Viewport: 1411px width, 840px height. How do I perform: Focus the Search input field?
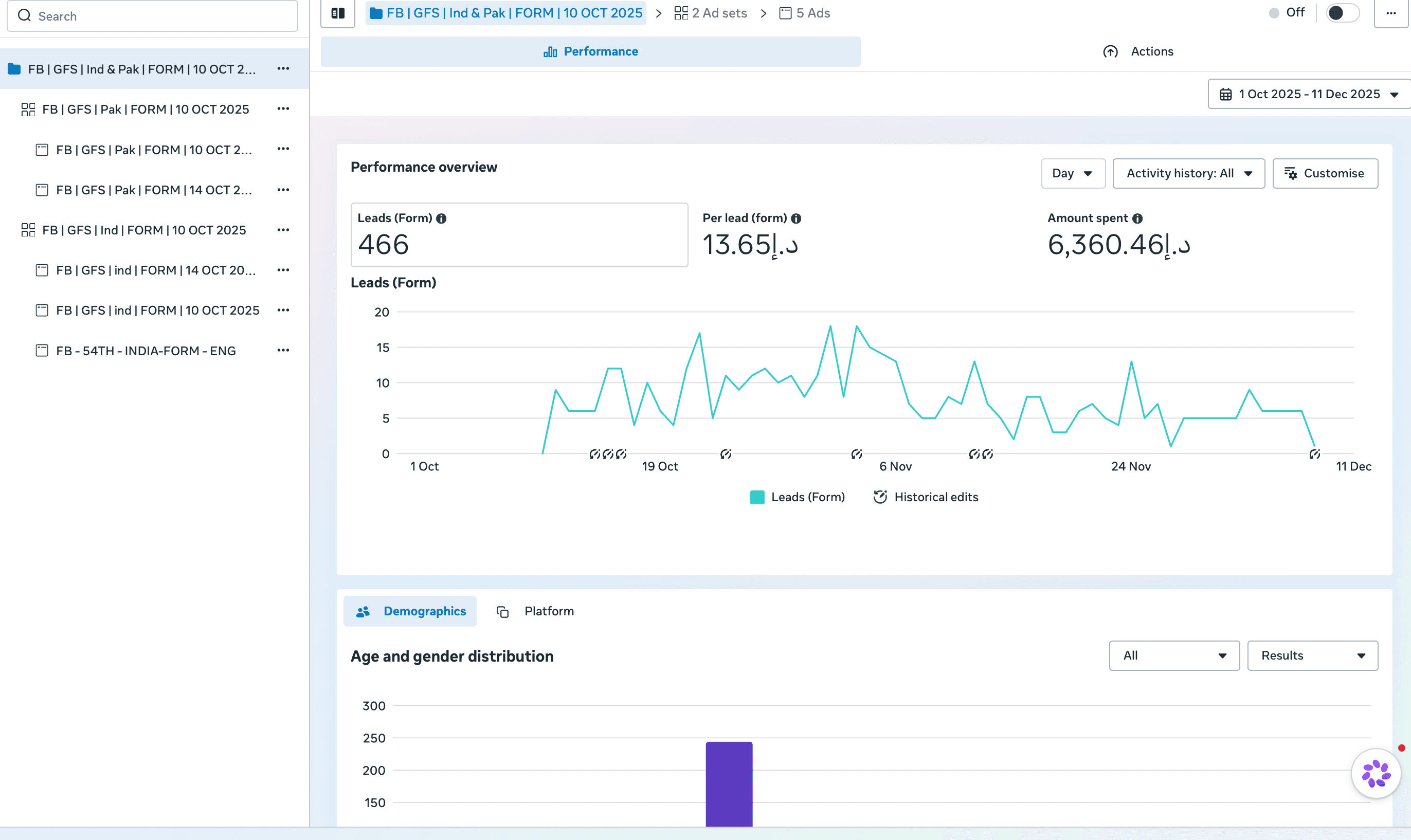tap(152, 16)
